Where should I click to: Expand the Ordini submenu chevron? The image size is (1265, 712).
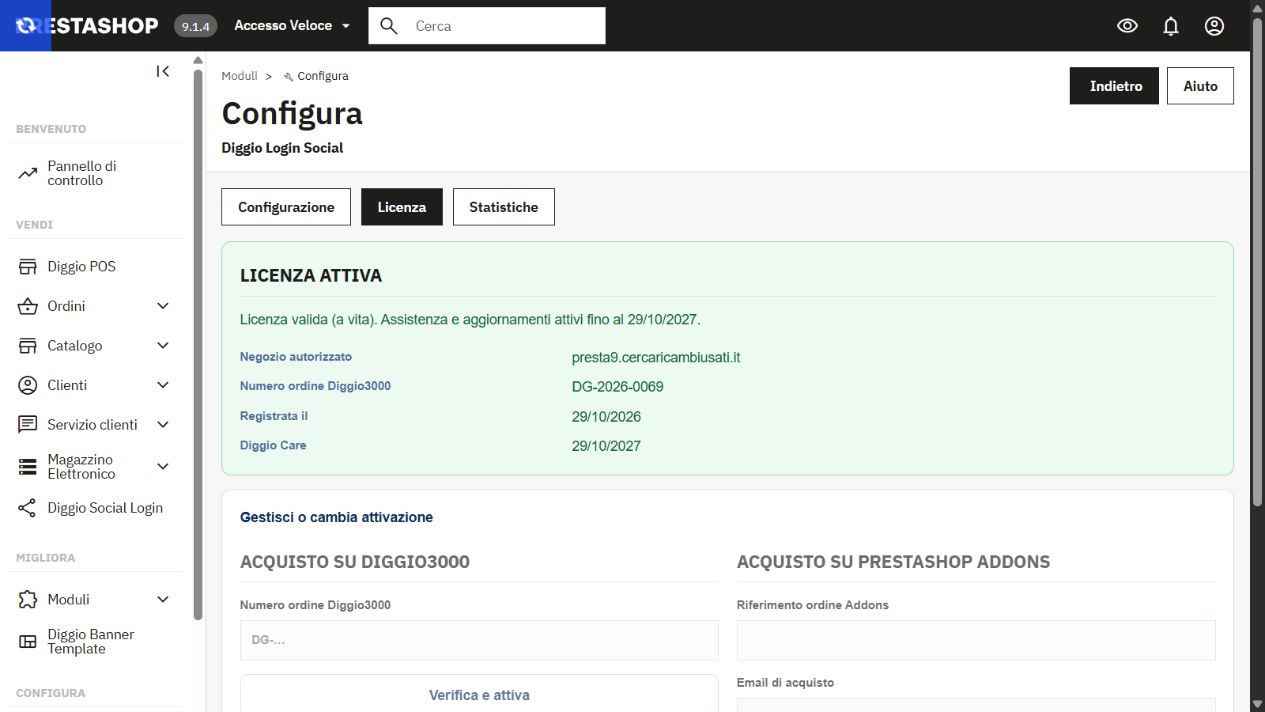pos(164,306)
